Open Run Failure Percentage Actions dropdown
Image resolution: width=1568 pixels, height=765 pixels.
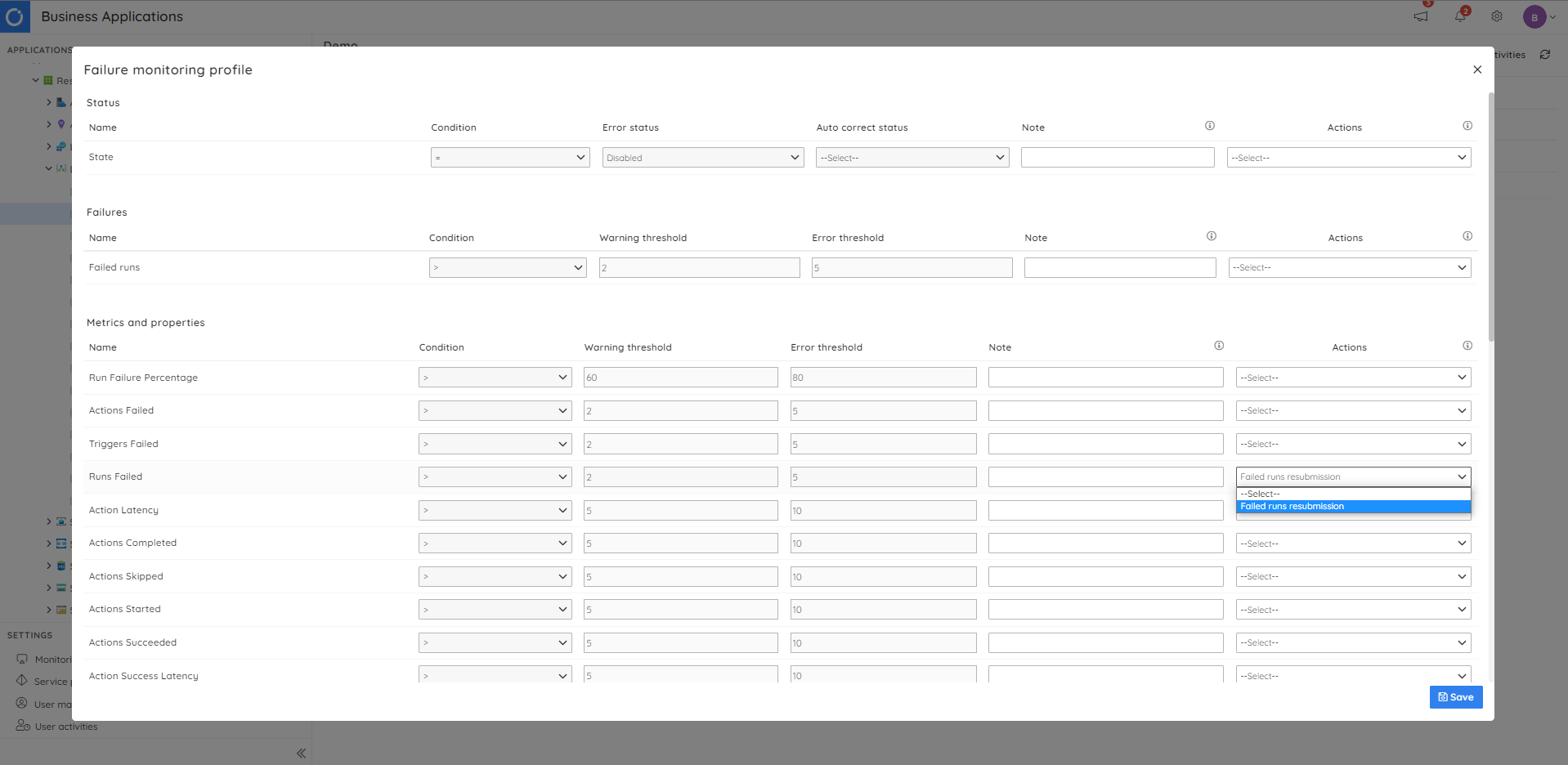[1353, 378]
